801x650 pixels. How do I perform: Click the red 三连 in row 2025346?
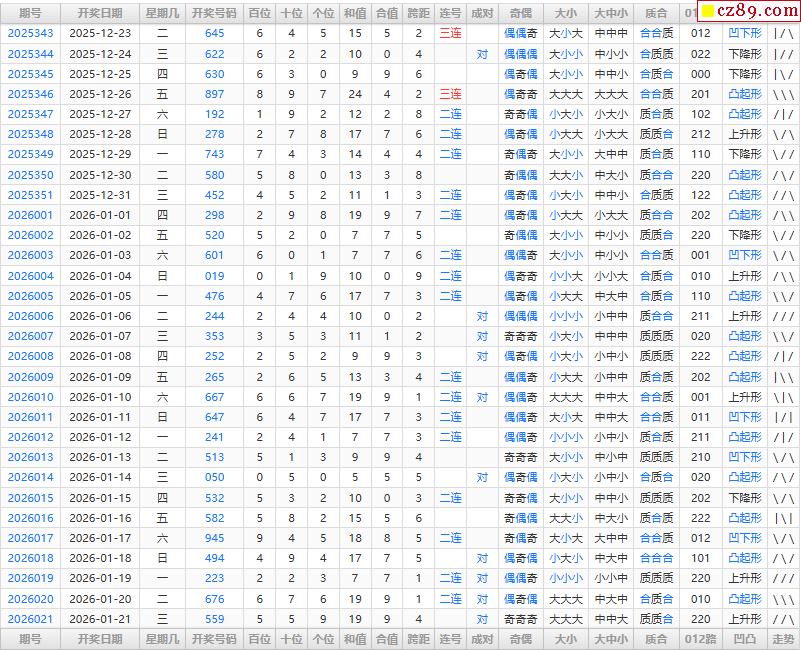(451, 94)
